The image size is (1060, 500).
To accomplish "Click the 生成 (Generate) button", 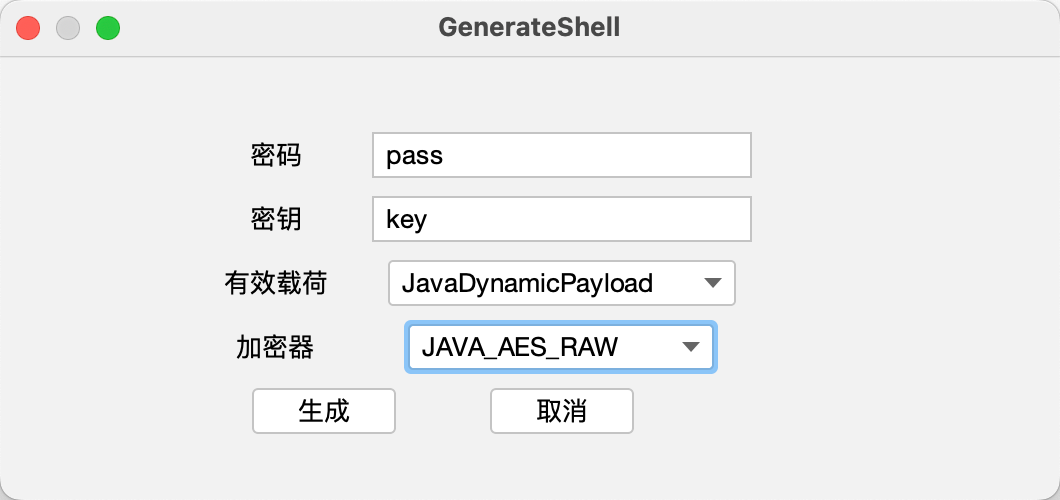I will (x=324, y=411).
